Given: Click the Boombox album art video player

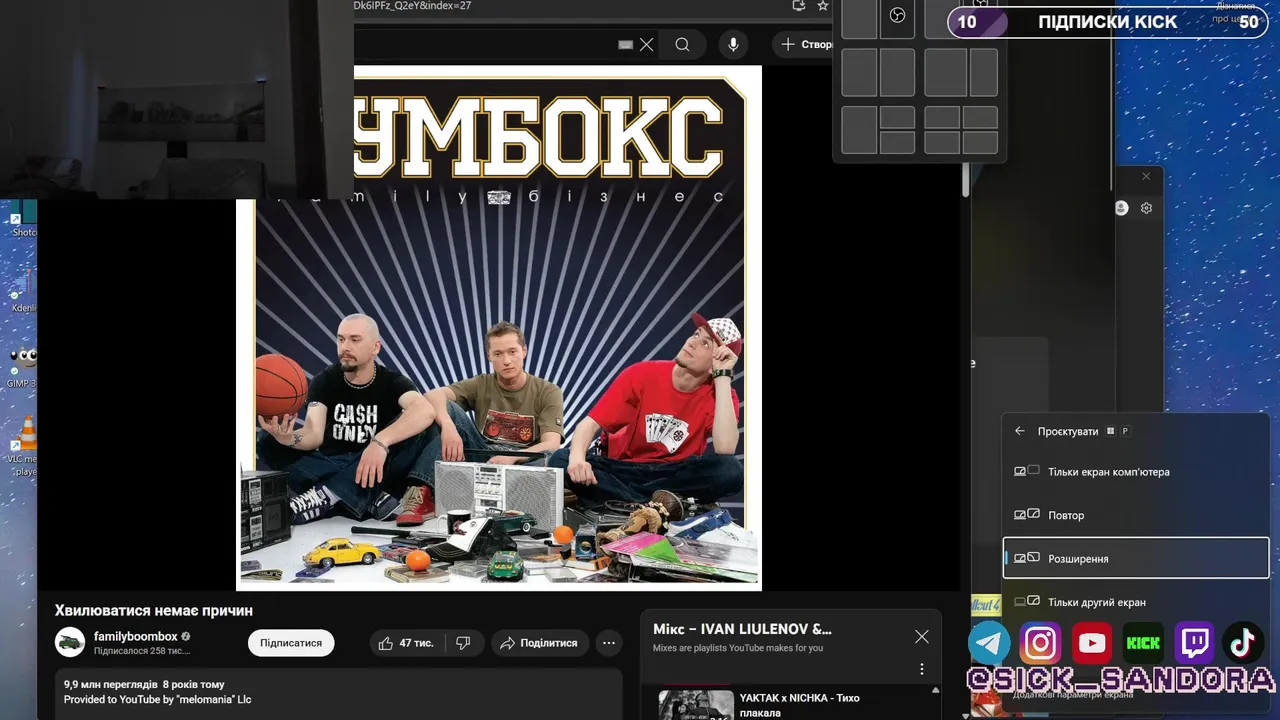Looking at the screenshot, I should click(x=498, y=328).
